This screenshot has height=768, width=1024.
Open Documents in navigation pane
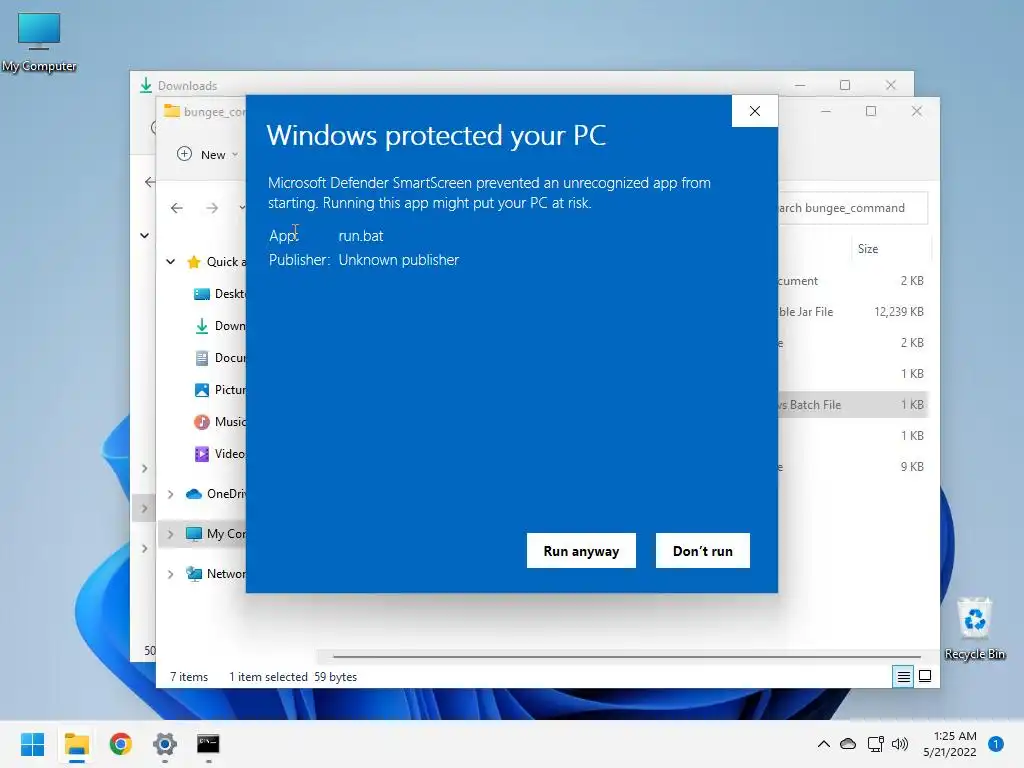click(x=220, y=358)
